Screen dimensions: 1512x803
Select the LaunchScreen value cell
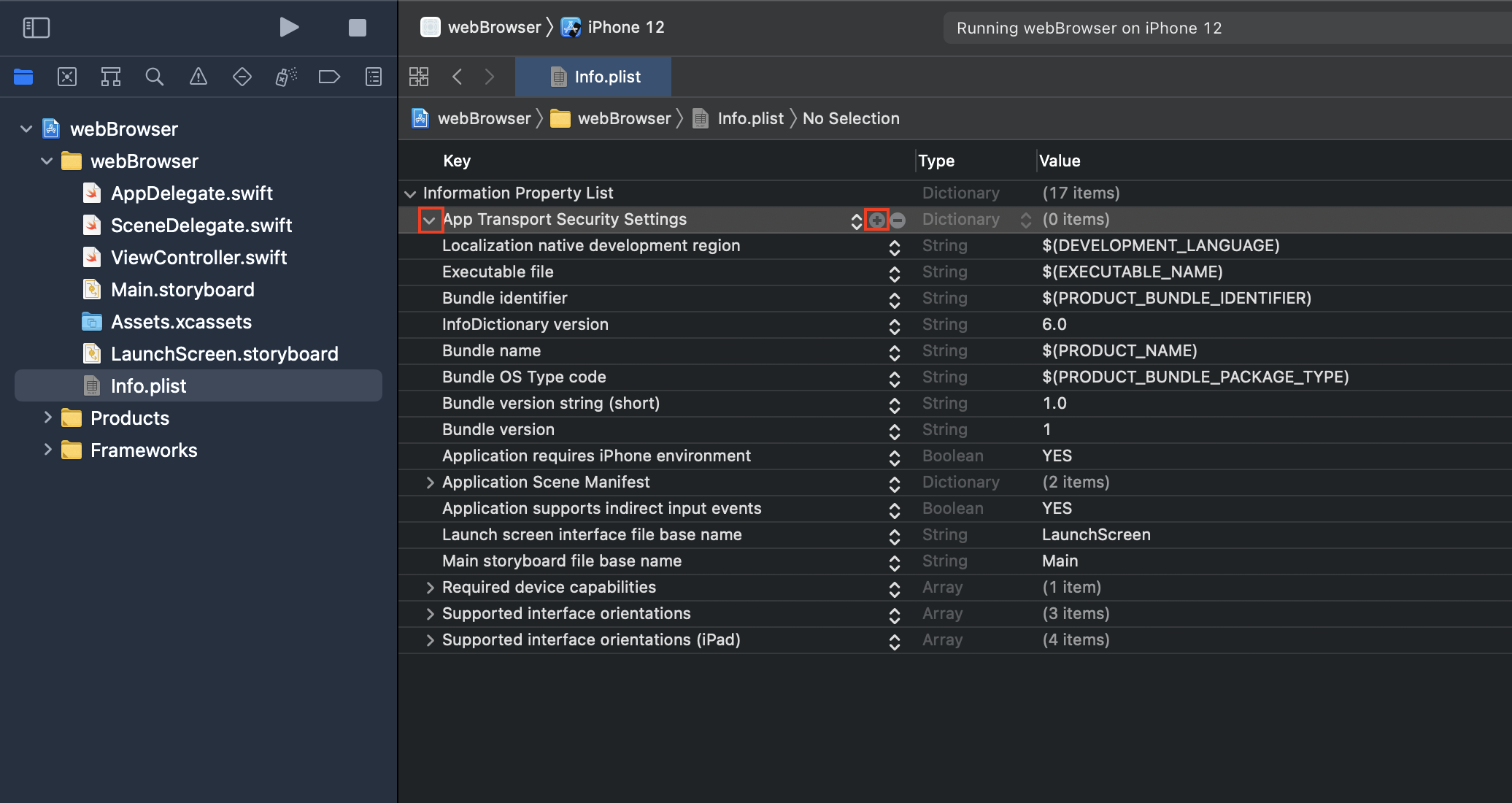pyautogui.click(x=1096, y=534)
